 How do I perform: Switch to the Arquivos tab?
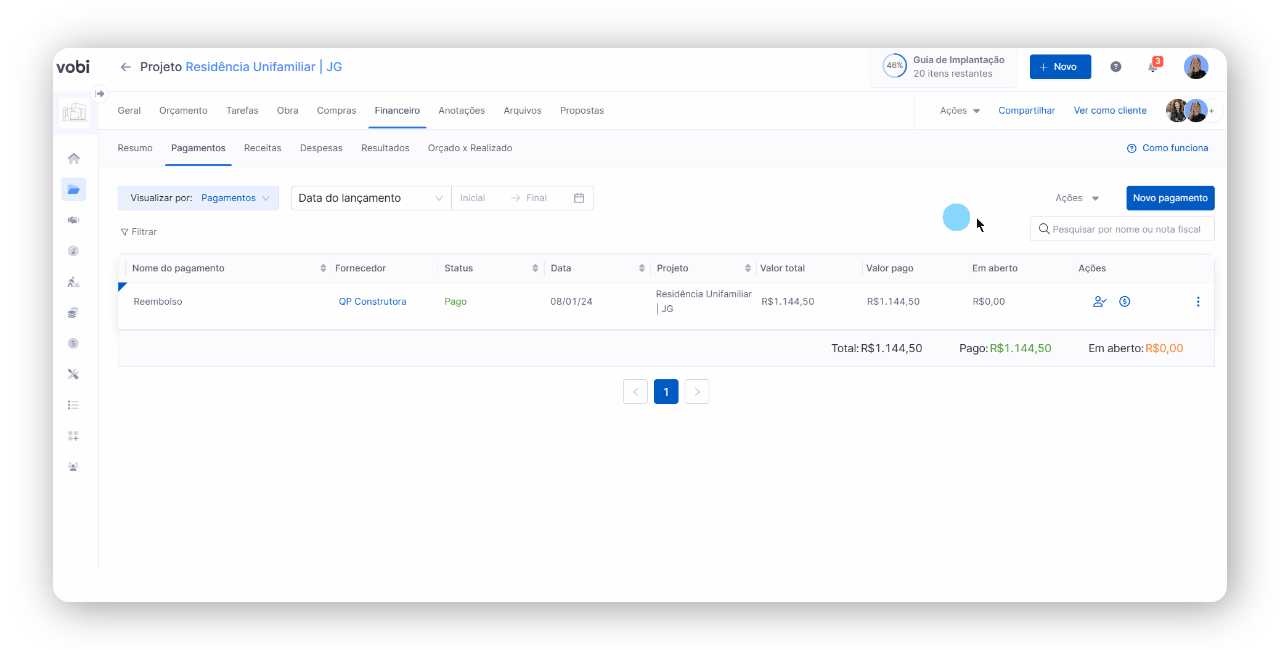(523, 111)
